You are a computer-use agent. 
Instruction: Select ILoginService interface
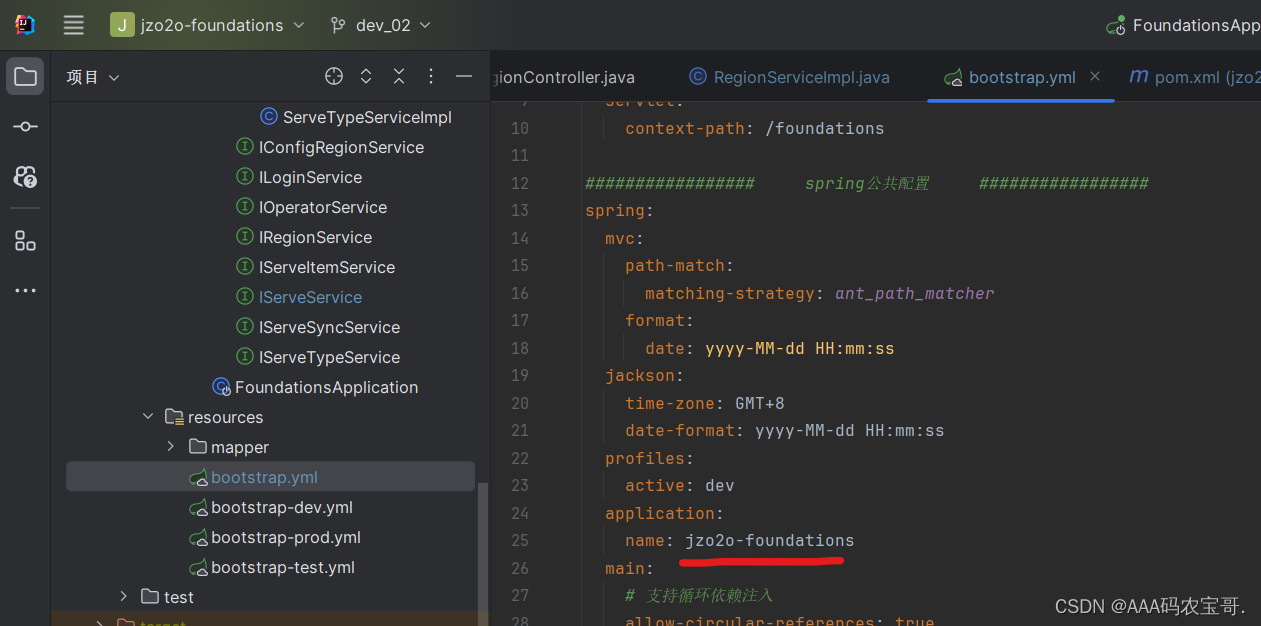point(310,177)
